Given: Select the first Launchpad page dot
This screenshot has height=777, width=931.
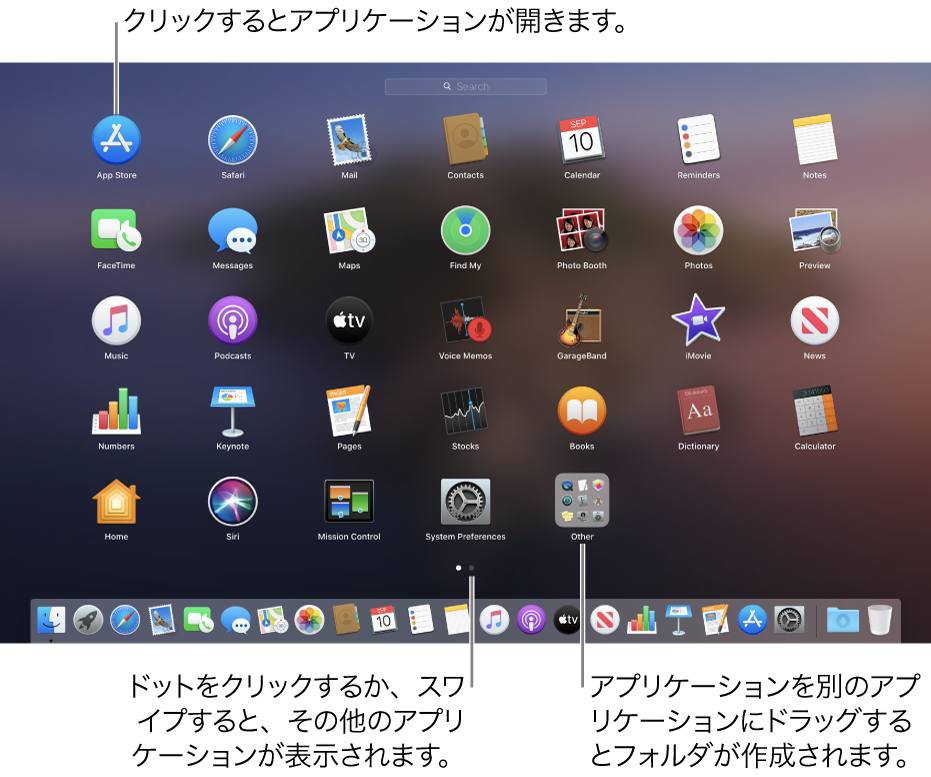Looking at the screenshot, I should pyautogui.click(x=458, y=568).
